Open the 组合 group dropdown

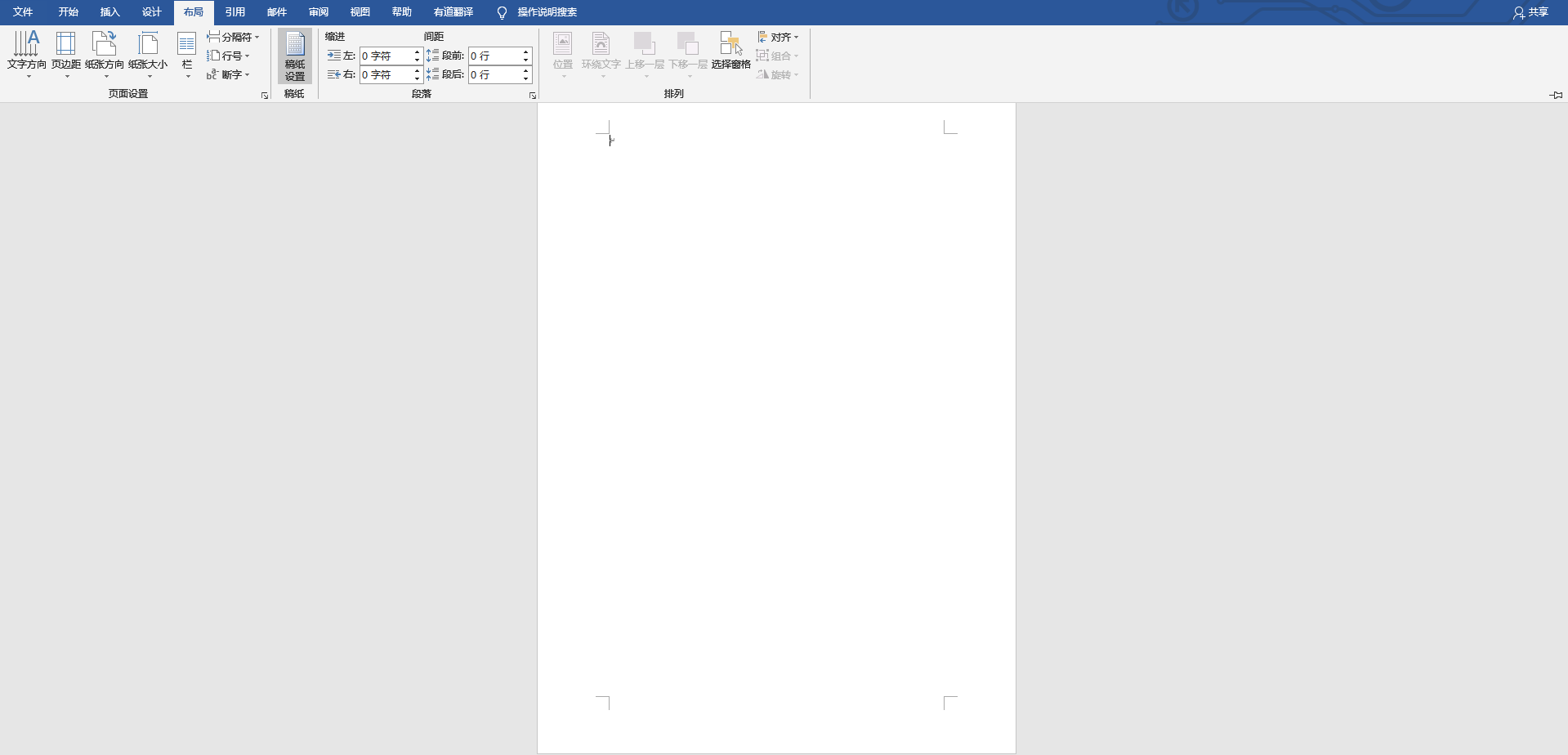[778, 56]
